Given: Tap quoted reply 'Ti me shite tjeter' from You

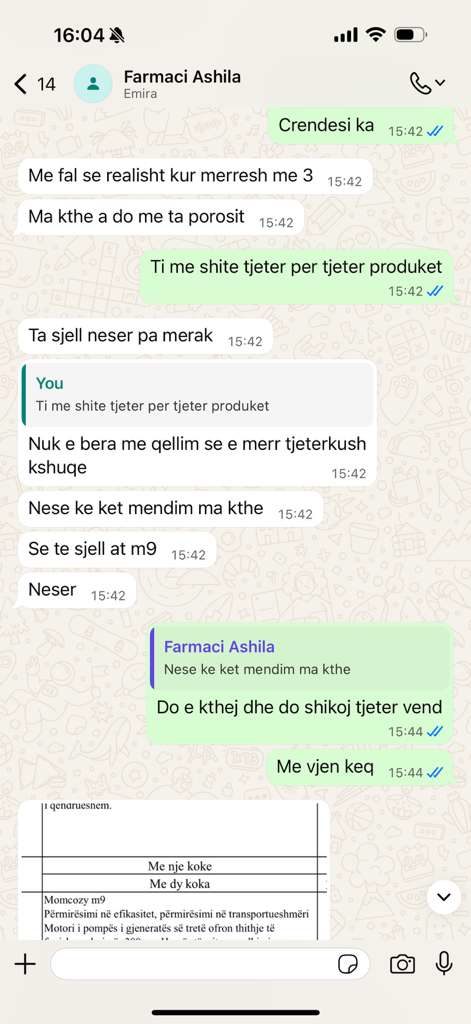Looking at the screenshot, I should coord(197,394).
